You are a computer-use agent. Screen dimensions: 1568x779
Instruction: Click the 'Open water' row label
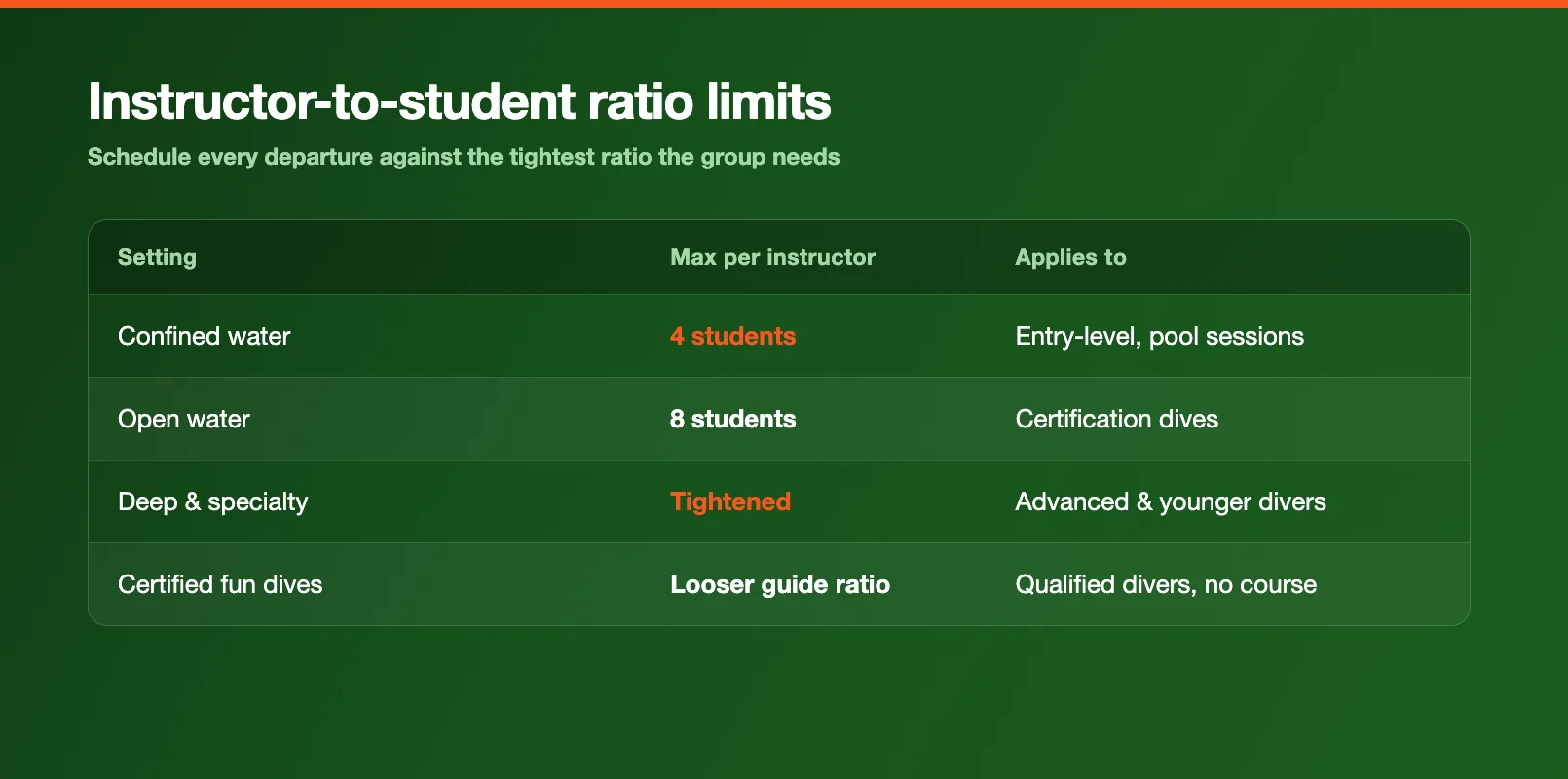(x=184, y=419)
